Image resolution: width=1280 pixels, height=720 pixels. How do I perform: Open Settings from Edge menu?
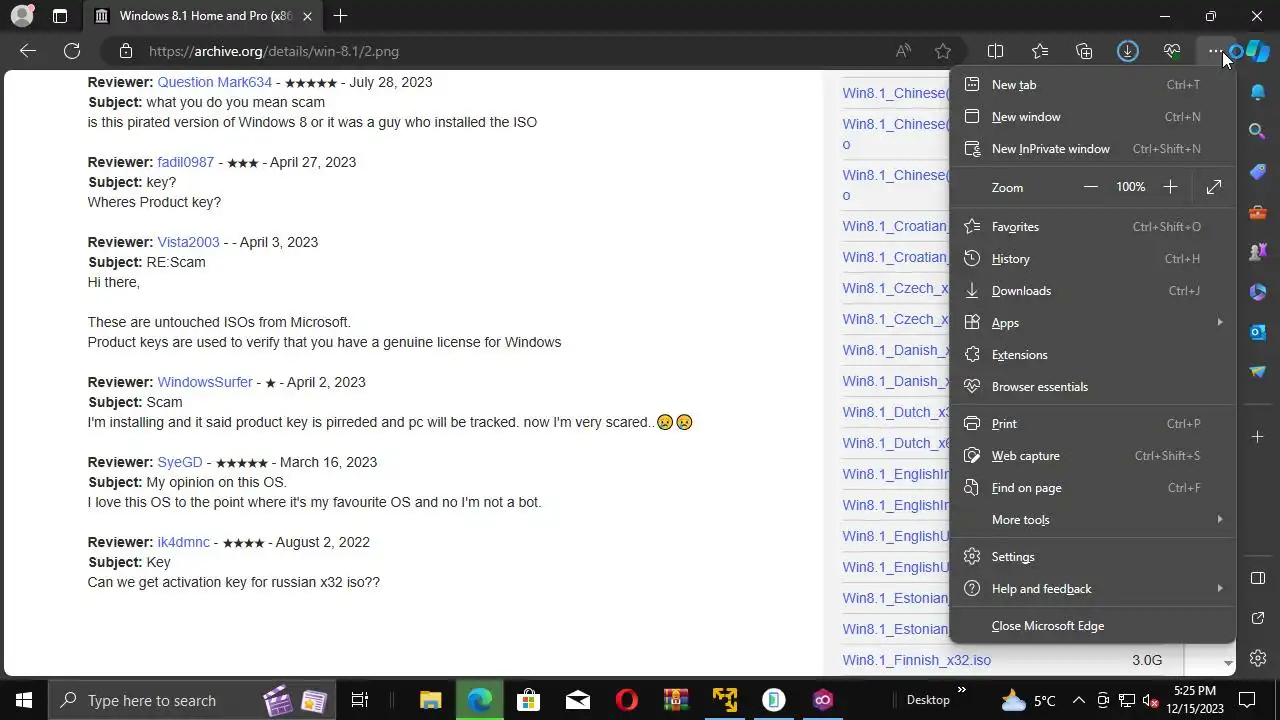pos(1092,557)
